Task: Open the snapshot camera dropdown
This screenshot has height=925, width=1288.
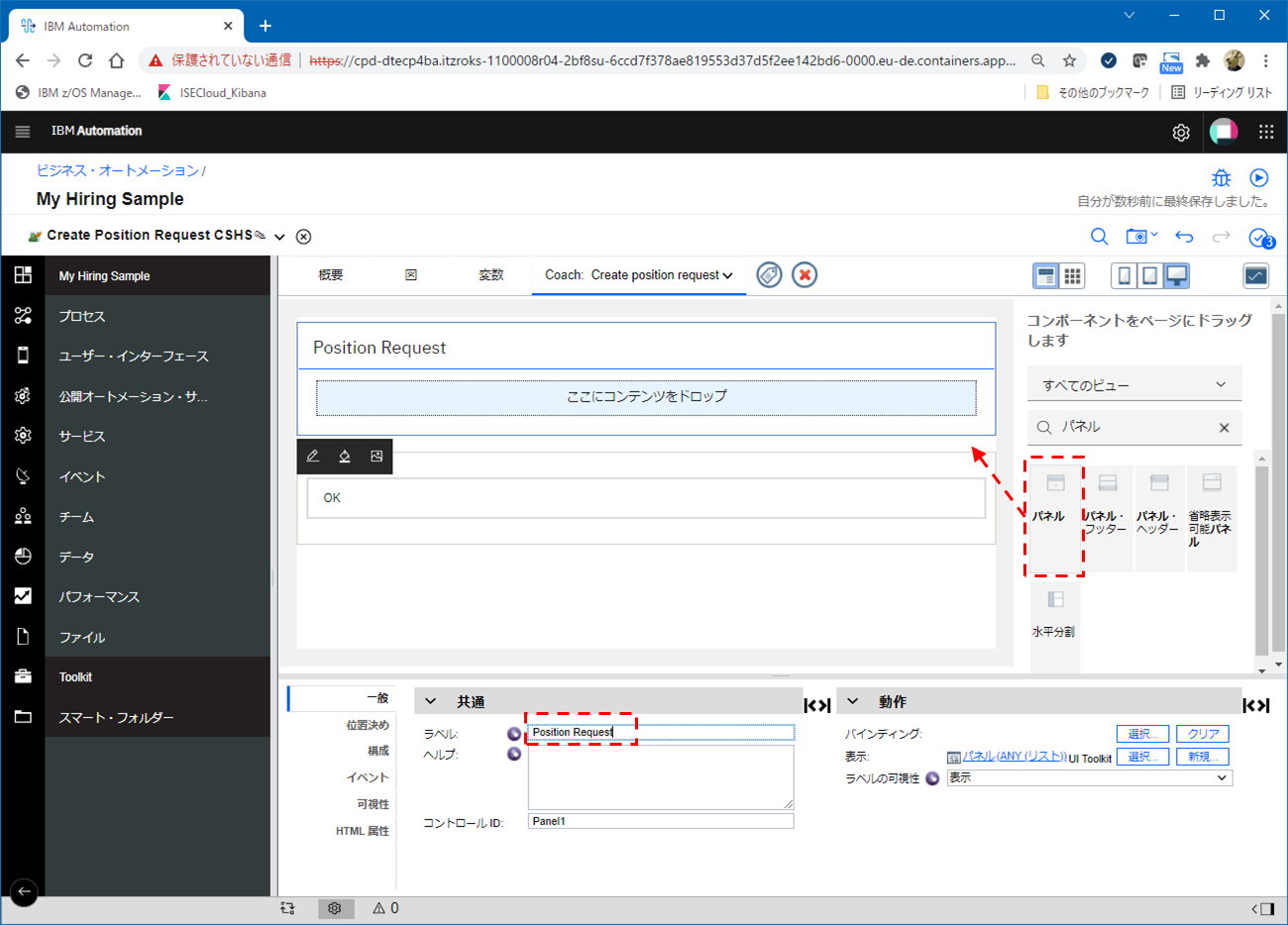Action: [x=1141, y=237]
